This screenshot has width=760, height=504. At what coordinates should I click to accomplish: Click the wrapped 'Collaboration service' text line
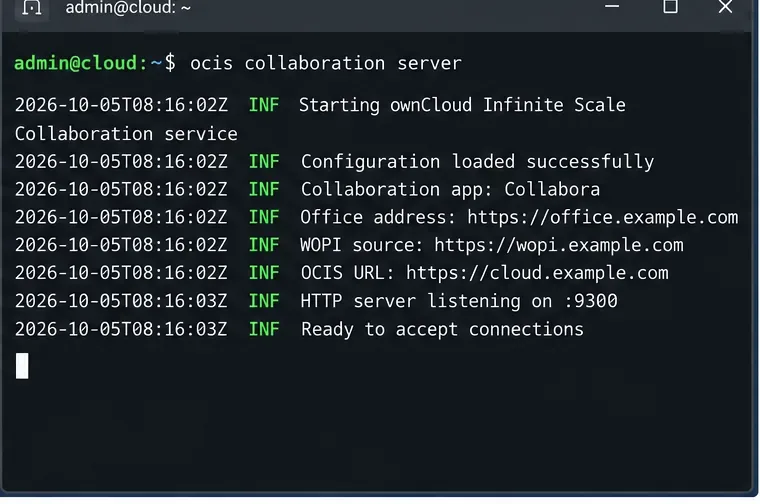pyautogui.click(x=126, y=134)
